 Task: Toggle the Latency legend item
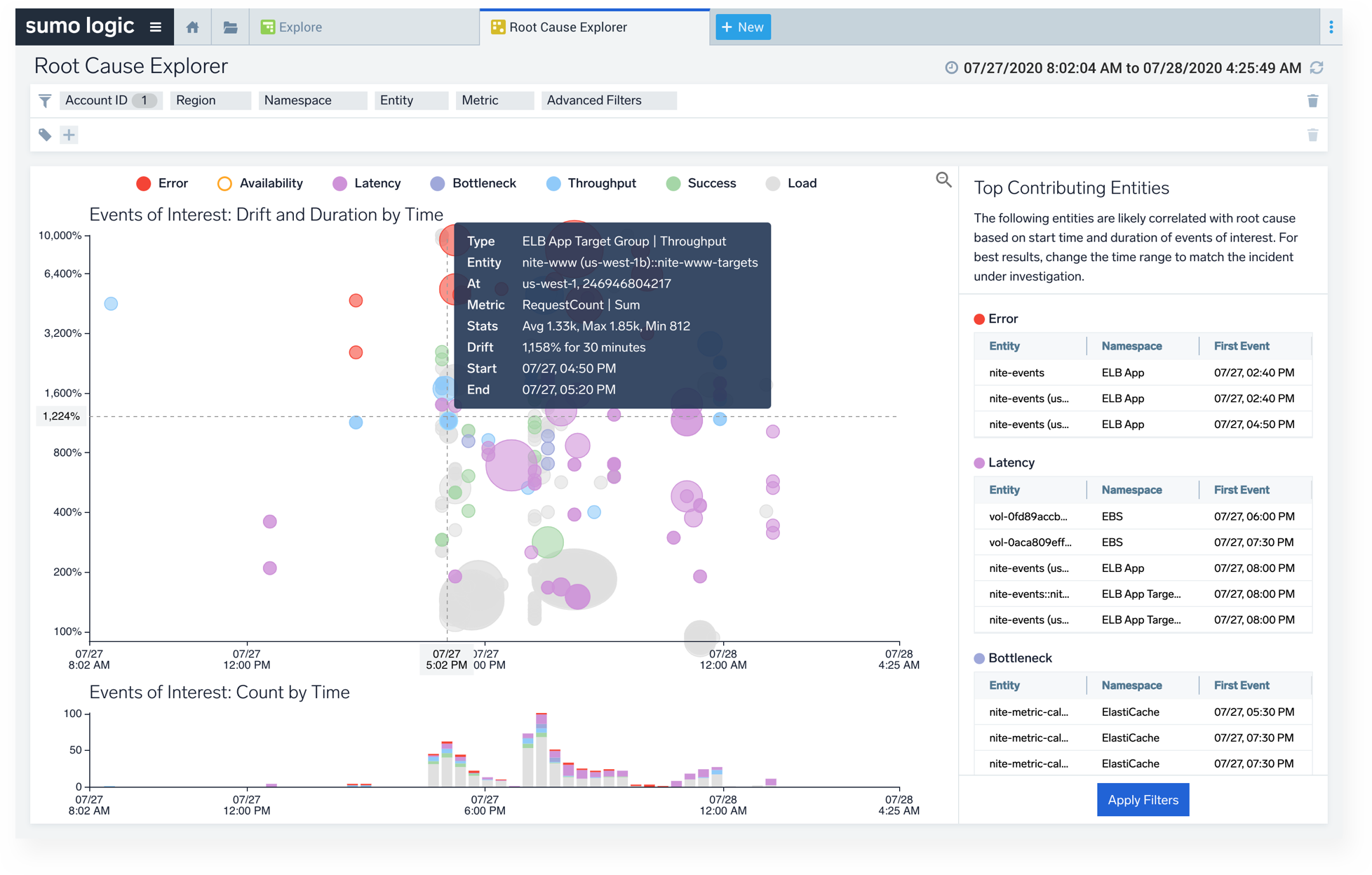[x=367, y=184]
